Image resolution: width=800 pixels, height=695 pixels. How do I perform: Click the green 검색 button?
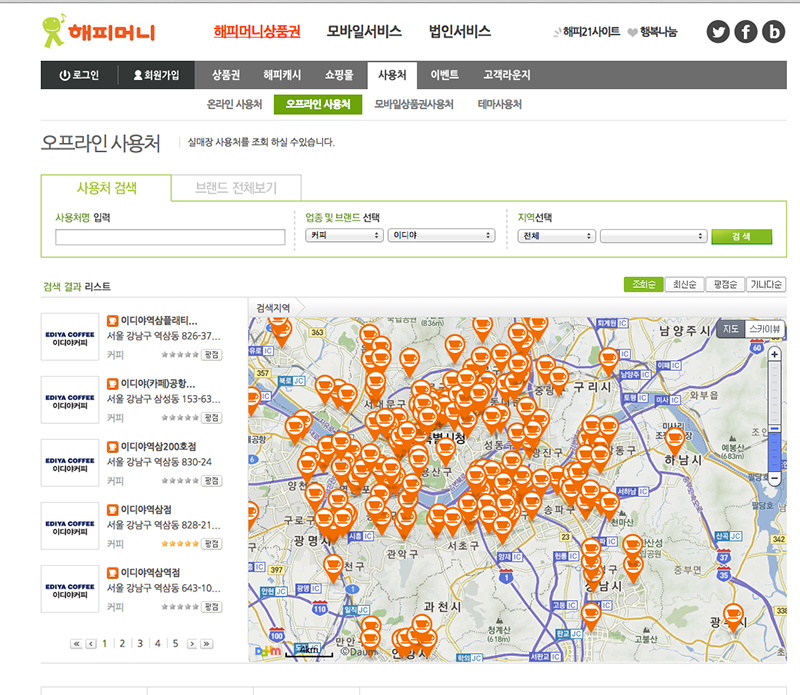[741, 236]
